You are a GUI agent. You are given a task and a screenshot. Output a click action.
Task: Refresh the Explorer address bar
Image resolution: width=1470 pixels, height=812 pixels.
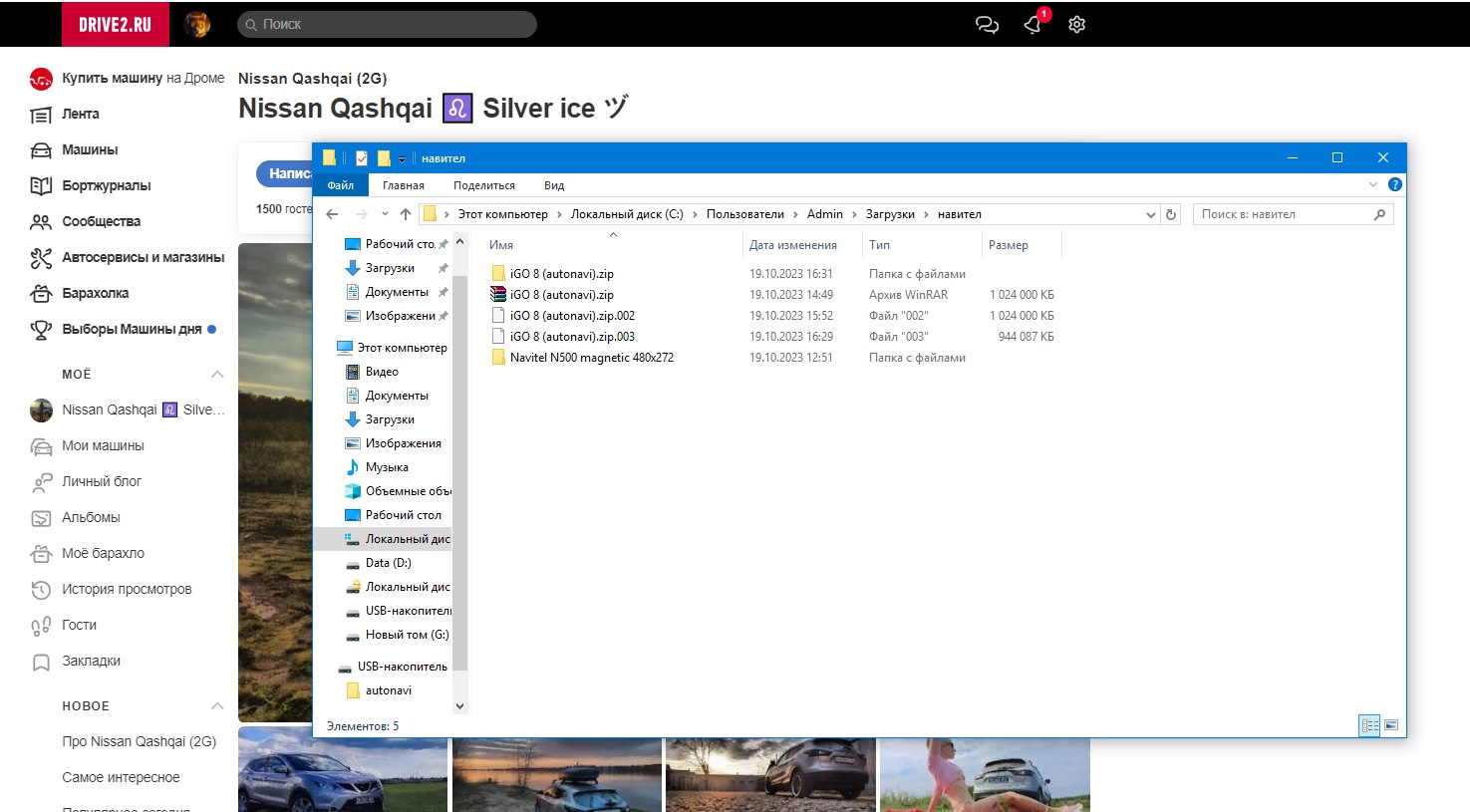1171,214
